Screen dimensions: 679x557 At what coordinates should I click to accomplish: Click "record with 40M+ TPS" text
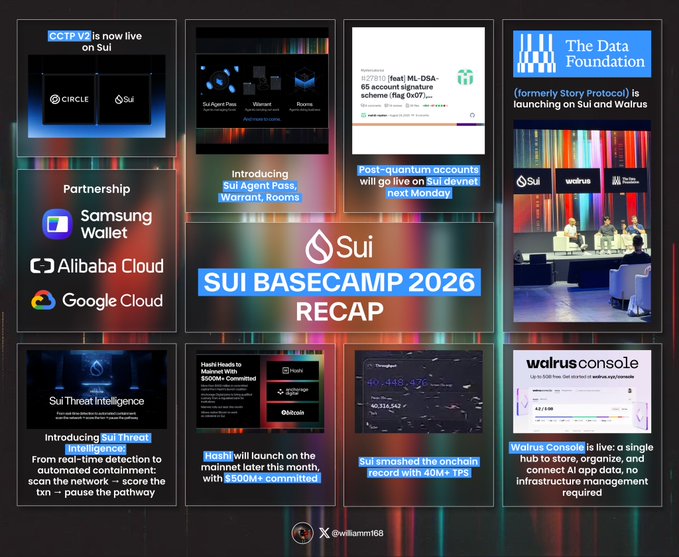tap(418, 473)
